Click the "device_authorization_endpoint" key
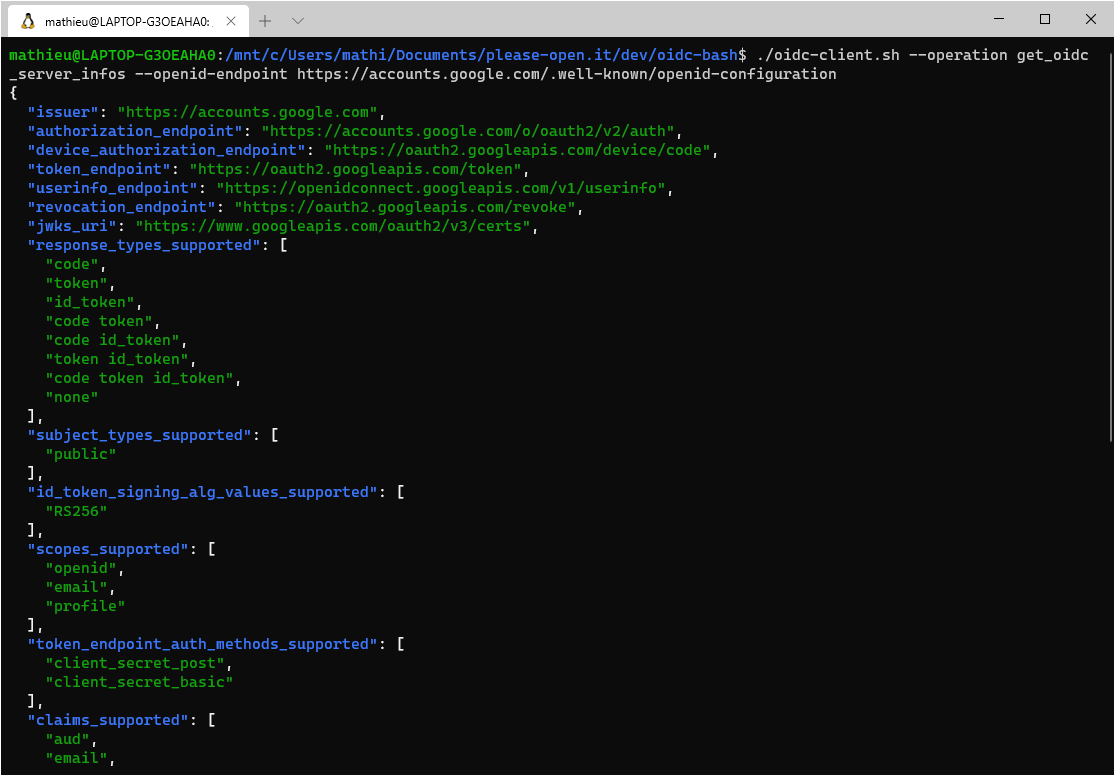Image resolution: width=1115 pixels, height=776 pixels. (167, 150)
